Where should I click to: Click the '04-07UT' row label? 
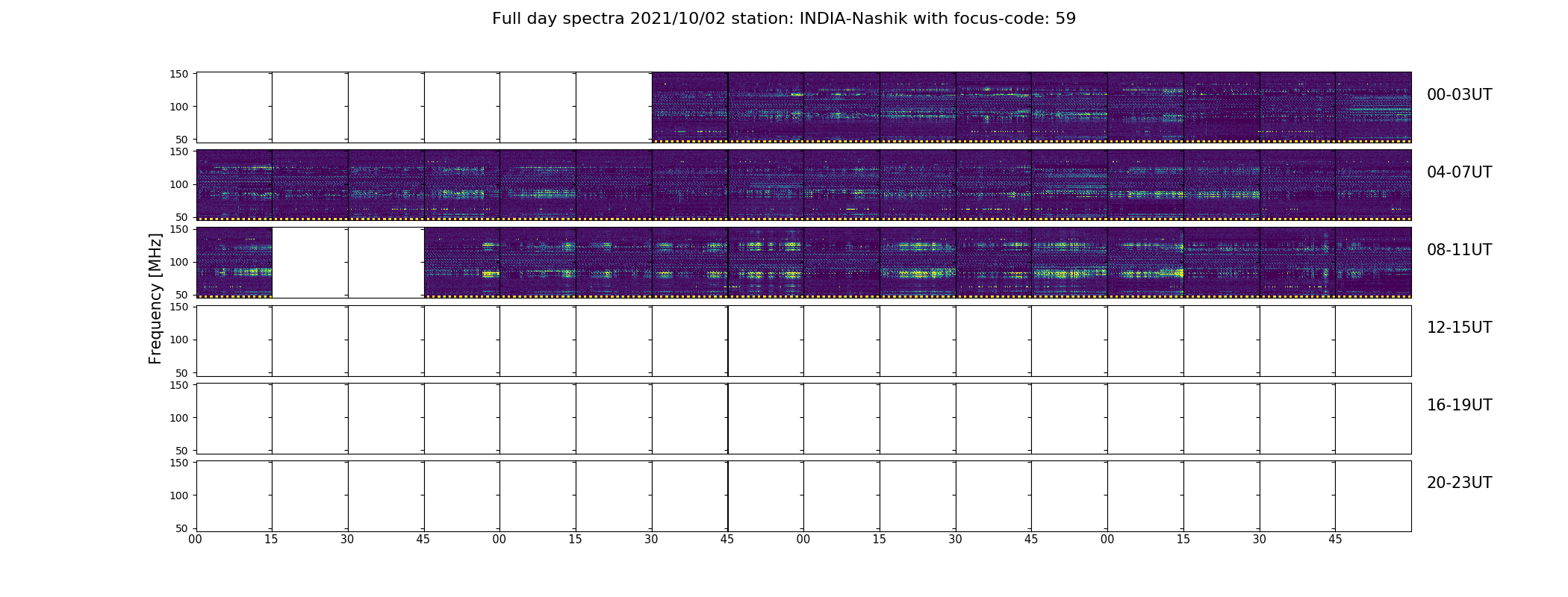coord(1459,172)
